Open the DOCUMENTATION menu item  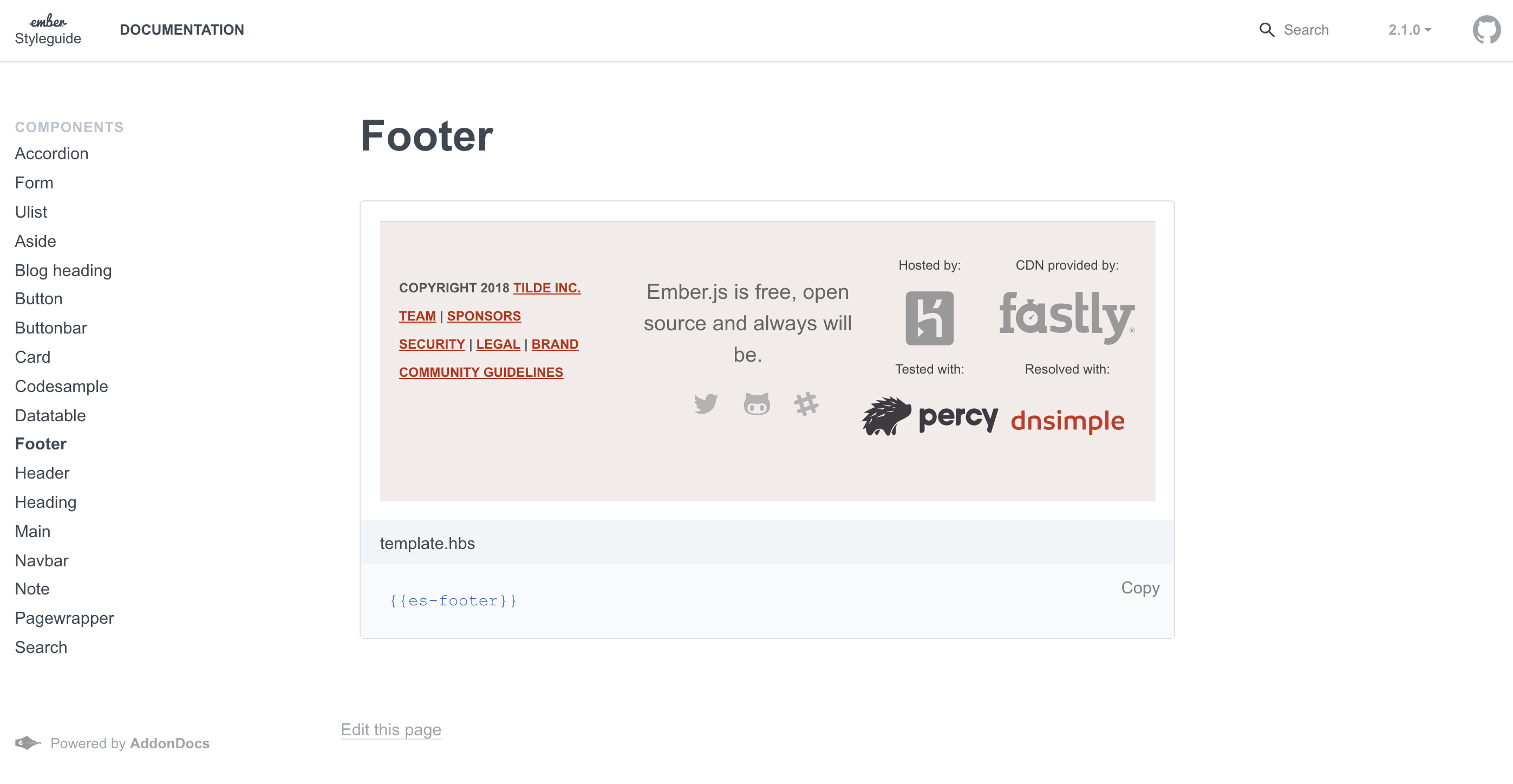coord(181,30)
